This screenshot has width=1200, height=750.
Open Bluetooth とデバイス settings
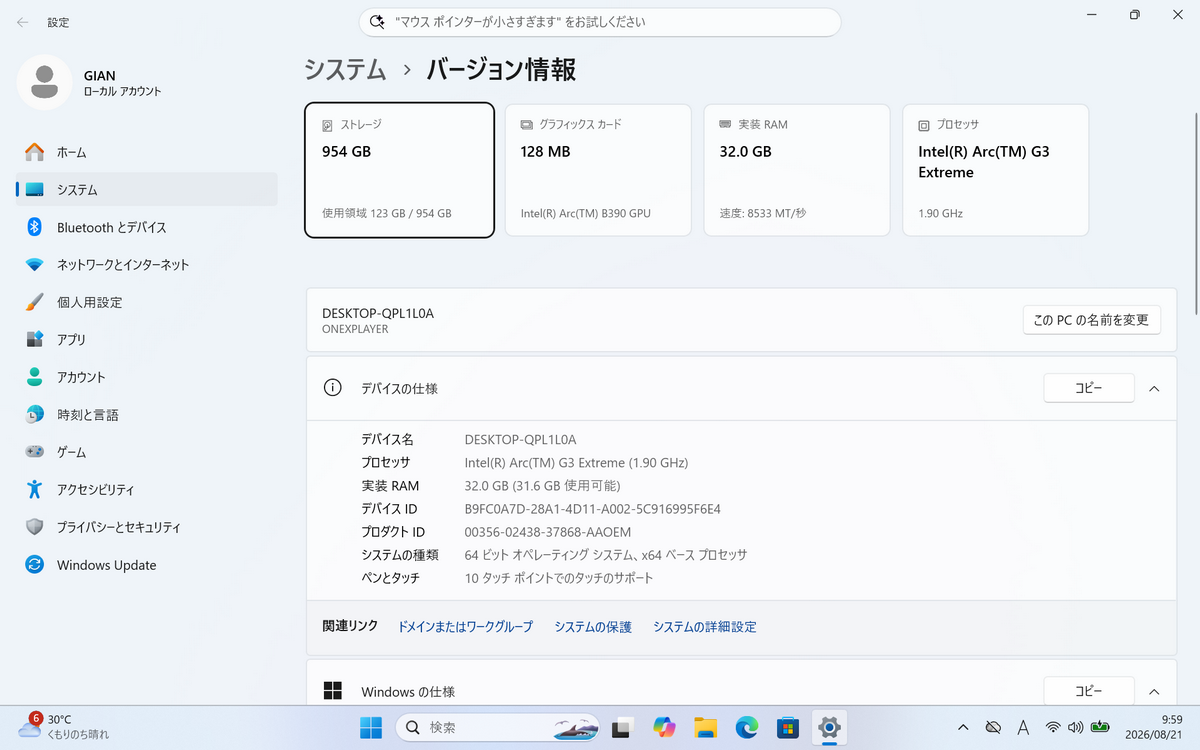pos(147,227)
